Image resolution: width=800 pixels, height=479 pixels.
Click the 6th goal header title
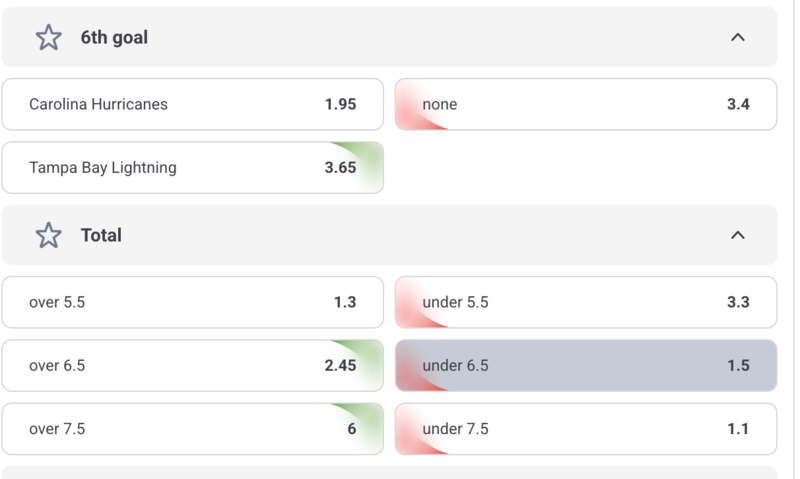point(114,37)
